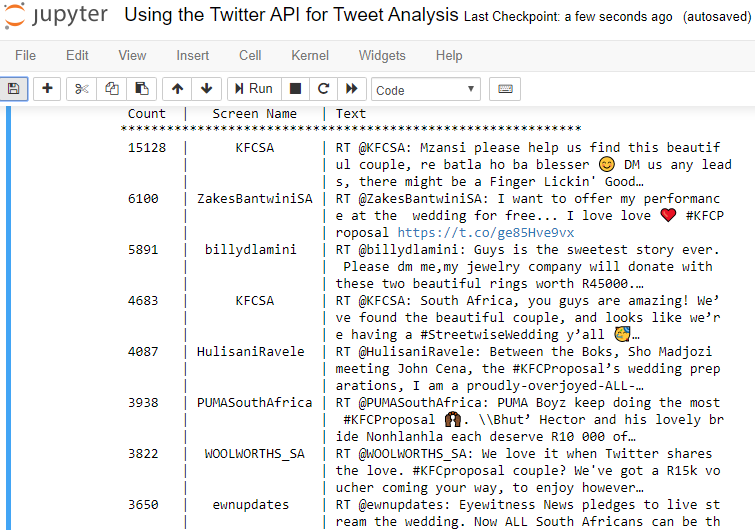The image size is (755, 530).
Task: Click the KFCSA name beside 15128
Action: click(255, 147)
